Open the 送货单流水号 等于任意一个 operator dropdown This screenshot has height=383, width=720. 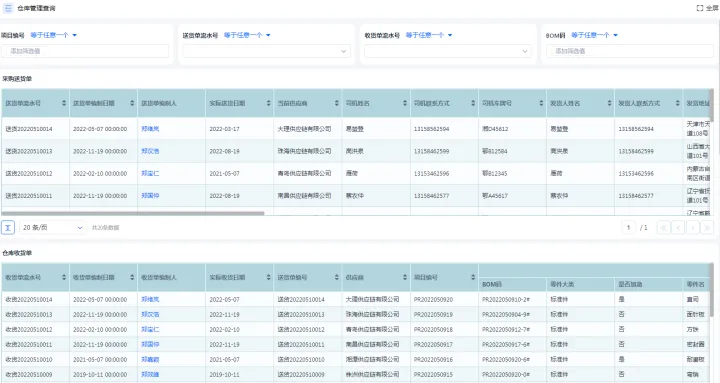(x=247, y=35)
